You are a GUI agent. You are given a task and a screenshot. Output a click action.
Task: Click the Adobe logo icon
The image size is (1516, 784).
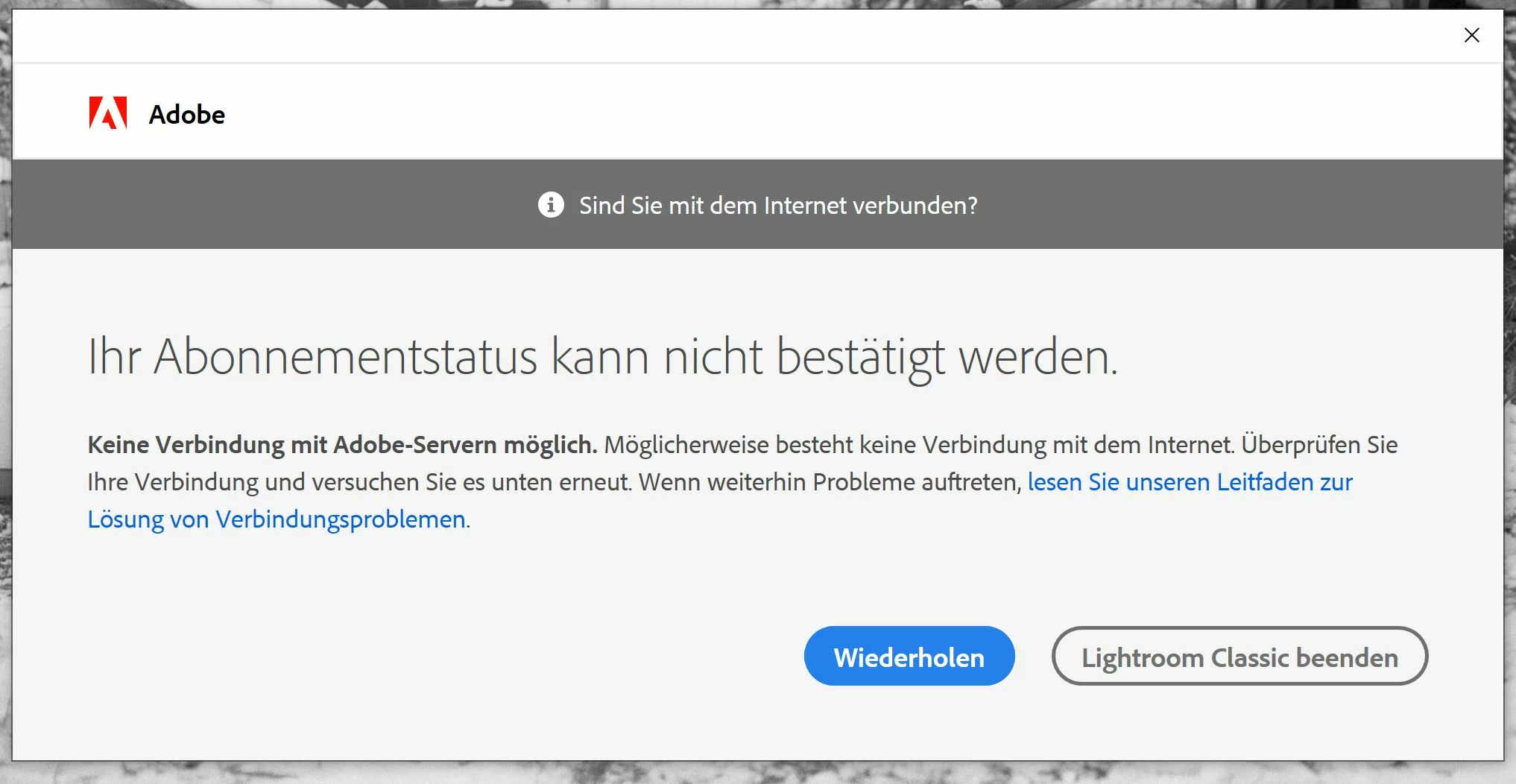coord(108,113)
